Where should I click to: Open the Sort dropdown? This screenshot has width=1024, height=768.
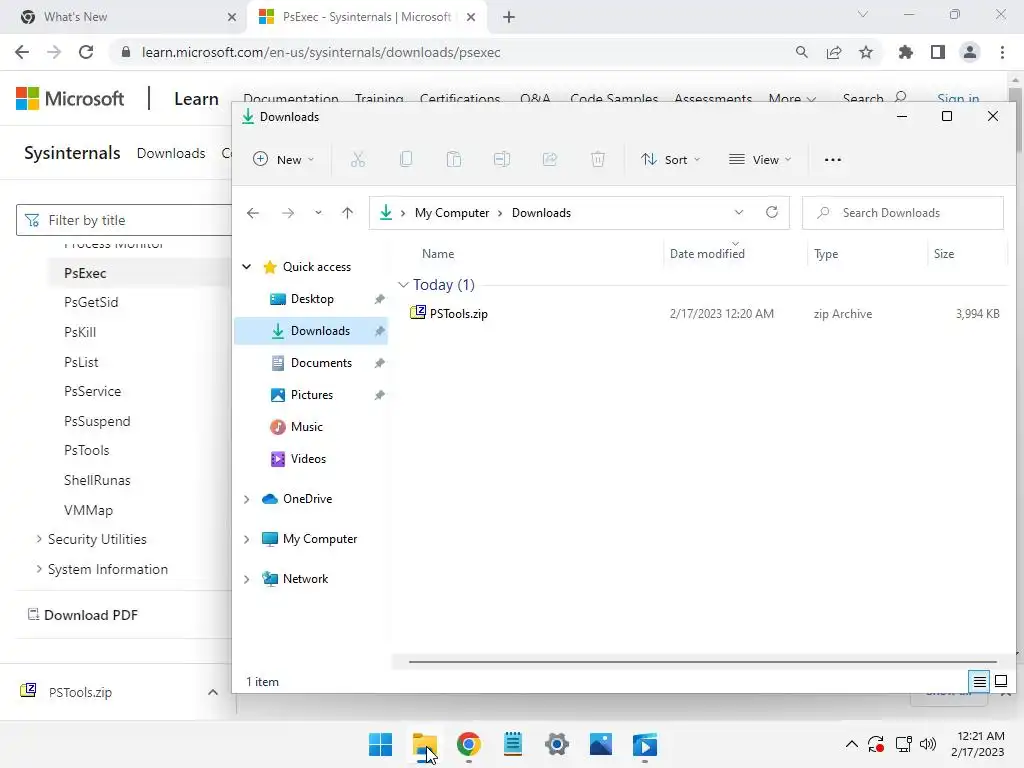(x=671, y=159)
